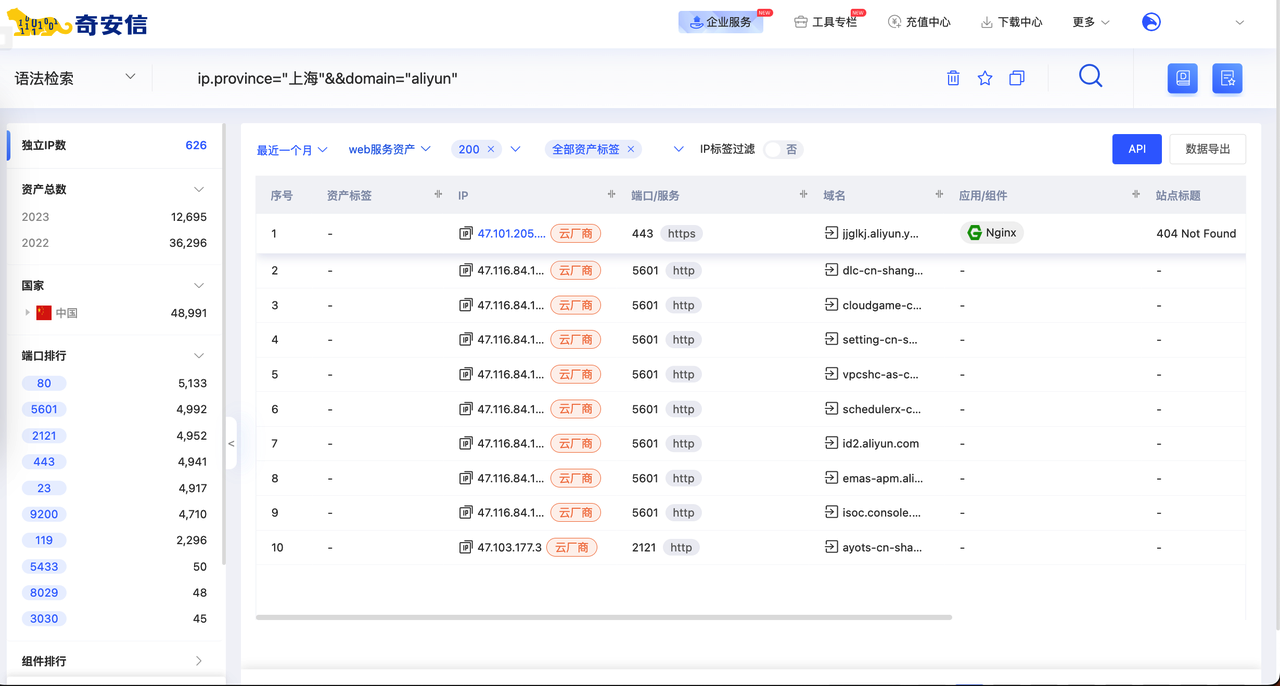Open domain link icon for id2.aliyun.com
The width and height of the screenshot is (1280, 686).
tap(831, 443)
